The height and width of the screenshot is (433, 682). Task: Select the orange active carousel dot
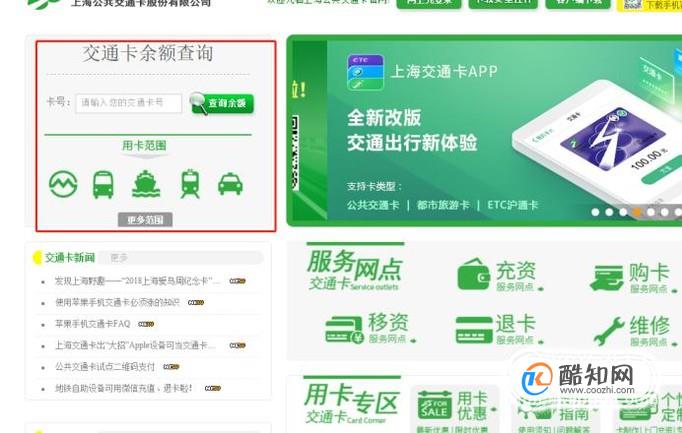pos(637,212)
